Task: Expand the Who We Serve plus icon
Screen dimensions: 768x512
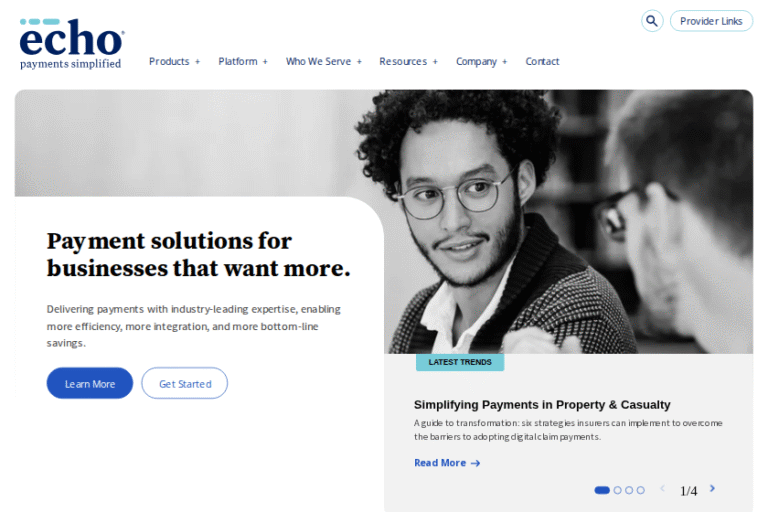Action: click(x=359, y=62)
